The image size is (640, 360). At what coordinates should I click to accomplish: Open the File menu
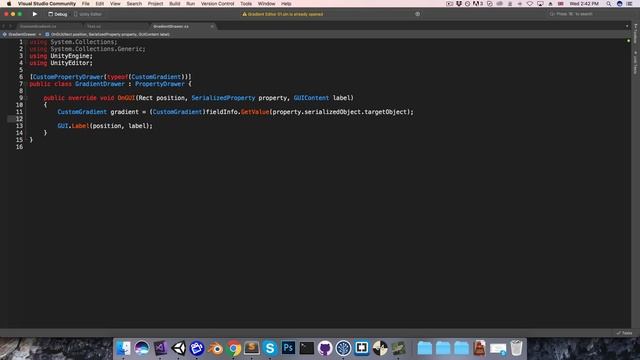point(85,4)
